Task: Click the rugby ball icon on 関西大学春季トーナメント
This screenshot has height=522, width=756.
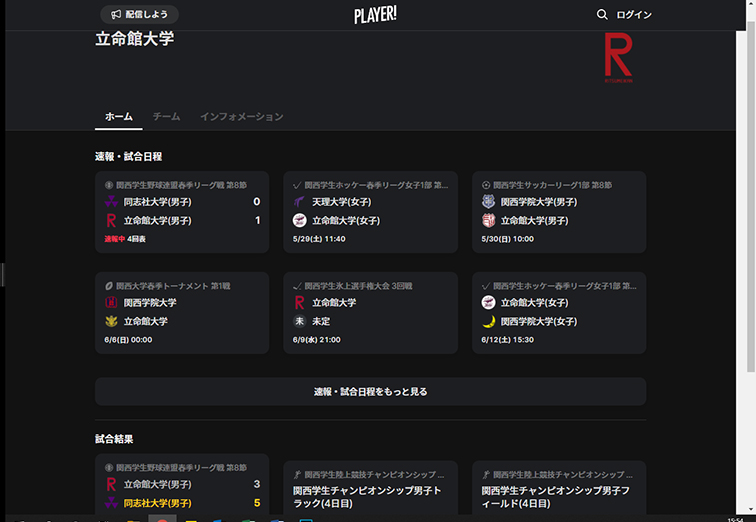Action: click(x=109, y=286)
